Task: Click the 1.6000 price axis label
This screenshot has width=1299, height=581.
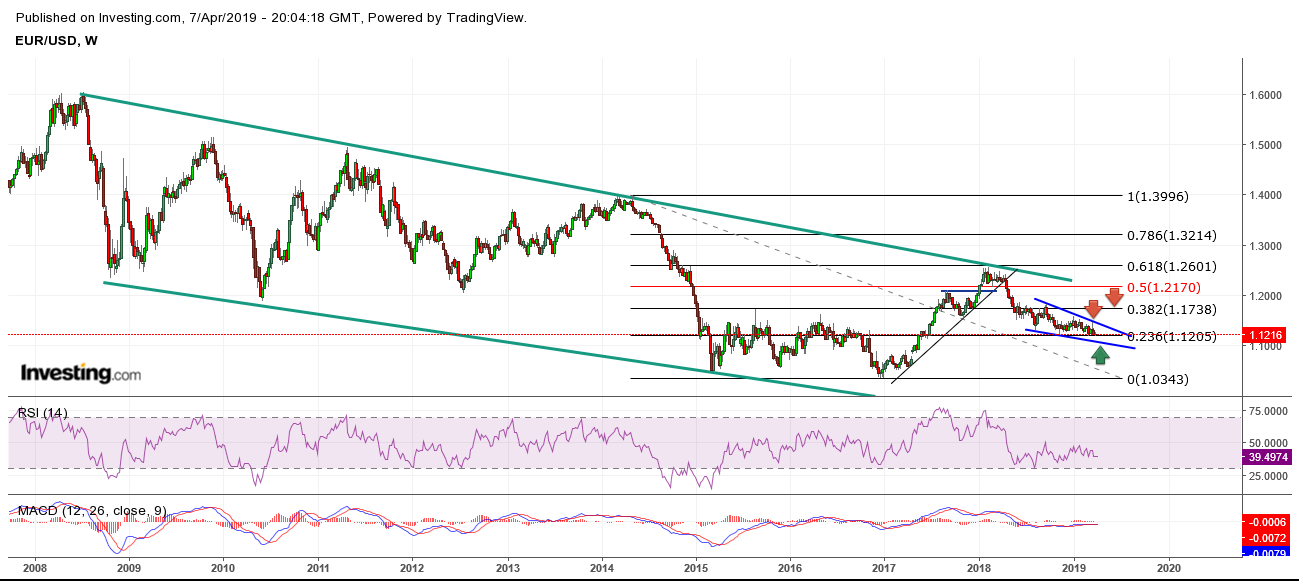Action: pyautogui.click(x=1267, y=95)
